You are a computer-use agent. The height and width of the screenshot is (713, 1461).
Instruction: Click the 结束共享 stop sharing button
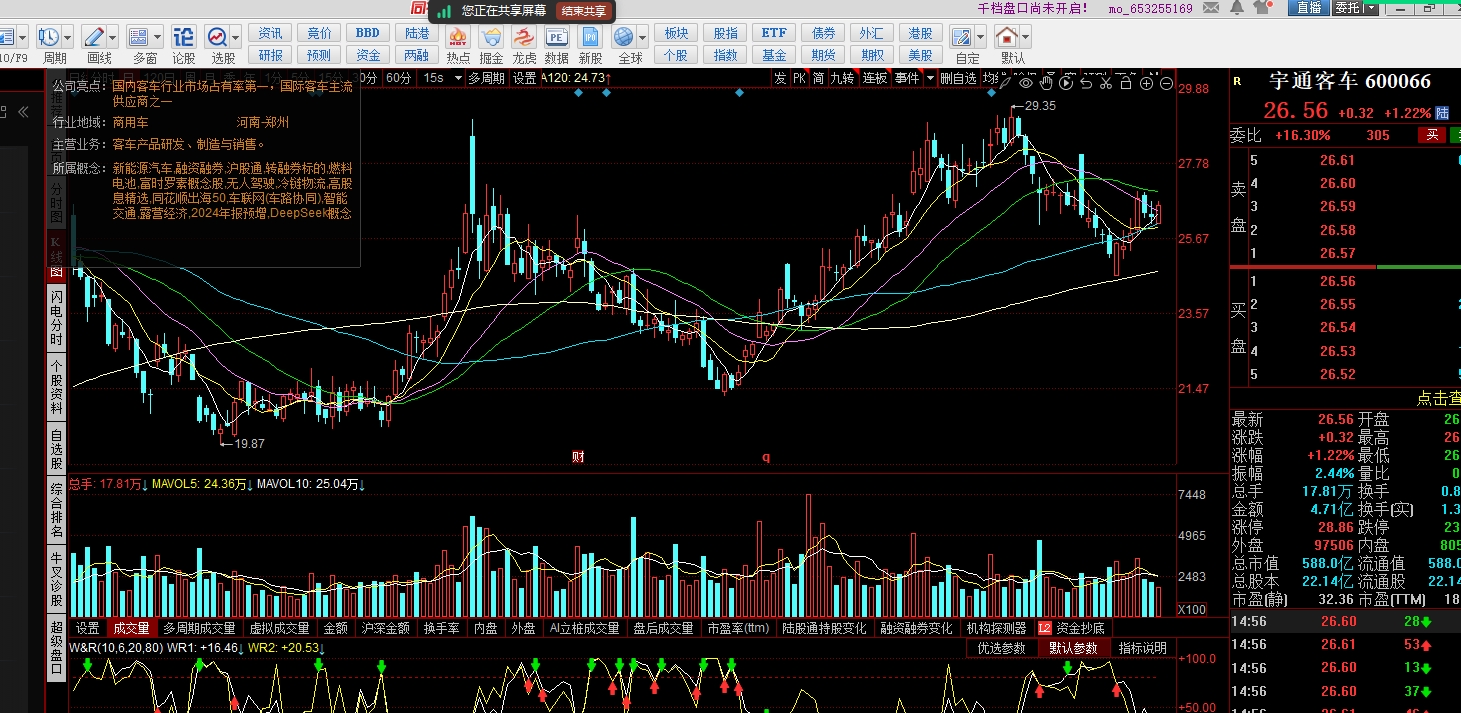[x=584, y=11]
